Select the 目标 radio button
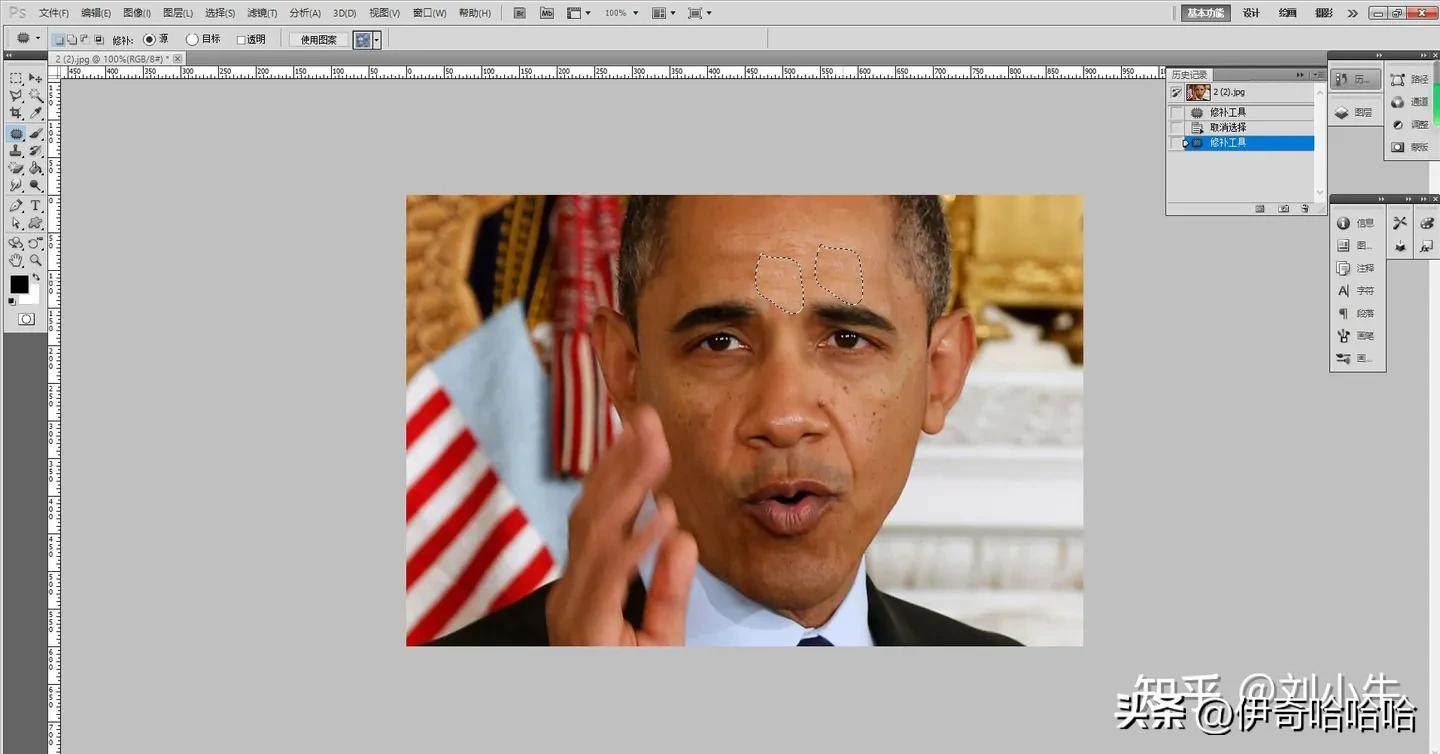This screenshot has height=754, width=1440. click(x=192, y=39)
